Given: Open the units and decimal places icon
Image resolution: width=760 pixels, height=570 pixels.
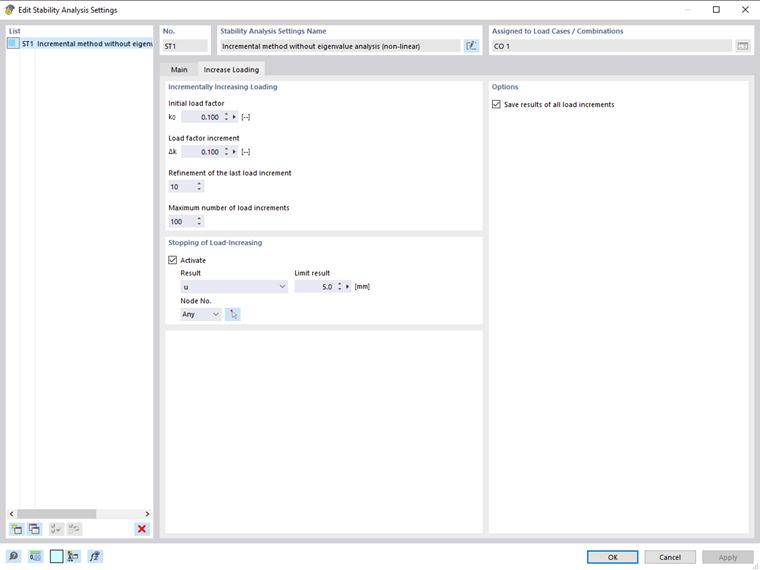Looking at the screenshot, I should (35, 556).
